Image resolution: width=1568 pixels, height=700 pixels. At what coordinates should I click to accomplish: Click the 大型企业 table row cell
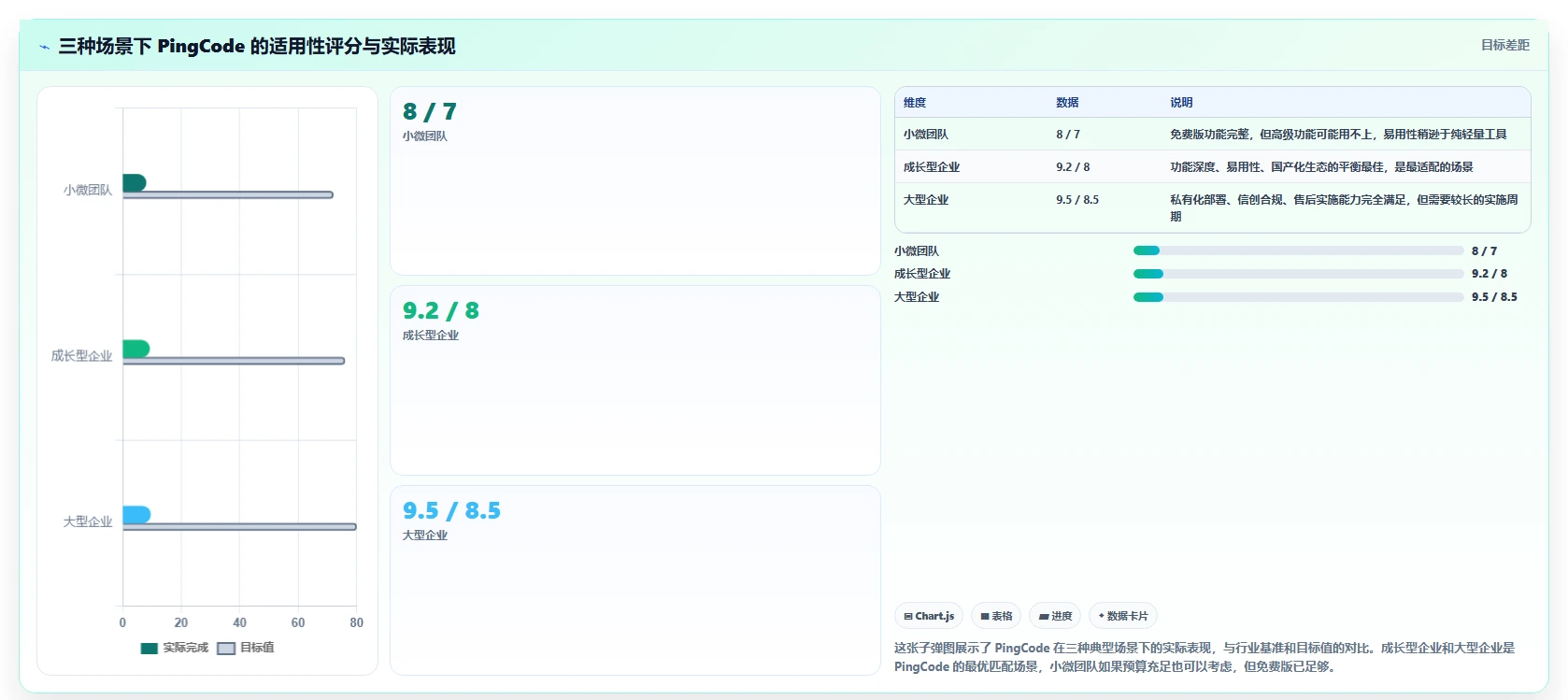pyautogui.click(x=926, y=200)
